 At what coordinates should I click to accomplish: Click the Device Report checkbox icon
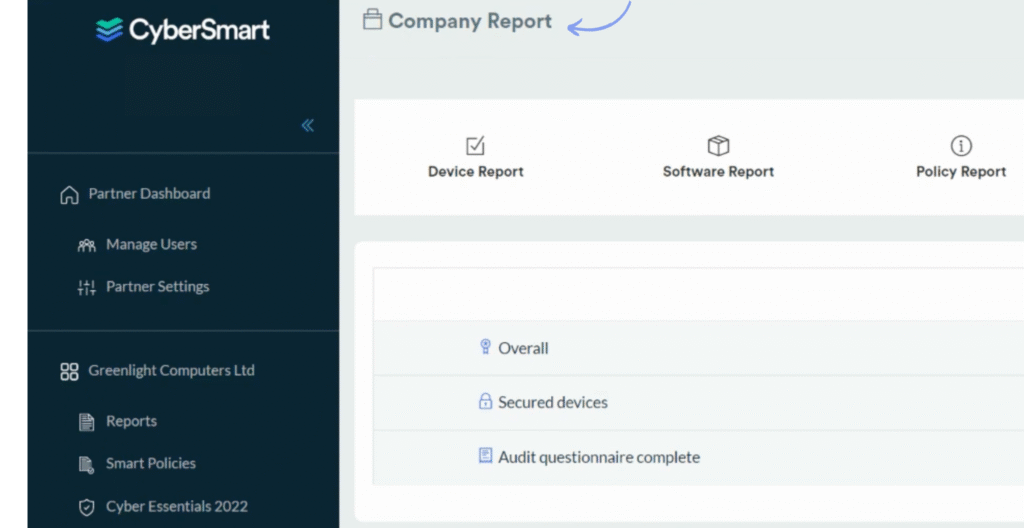point(475,146)
